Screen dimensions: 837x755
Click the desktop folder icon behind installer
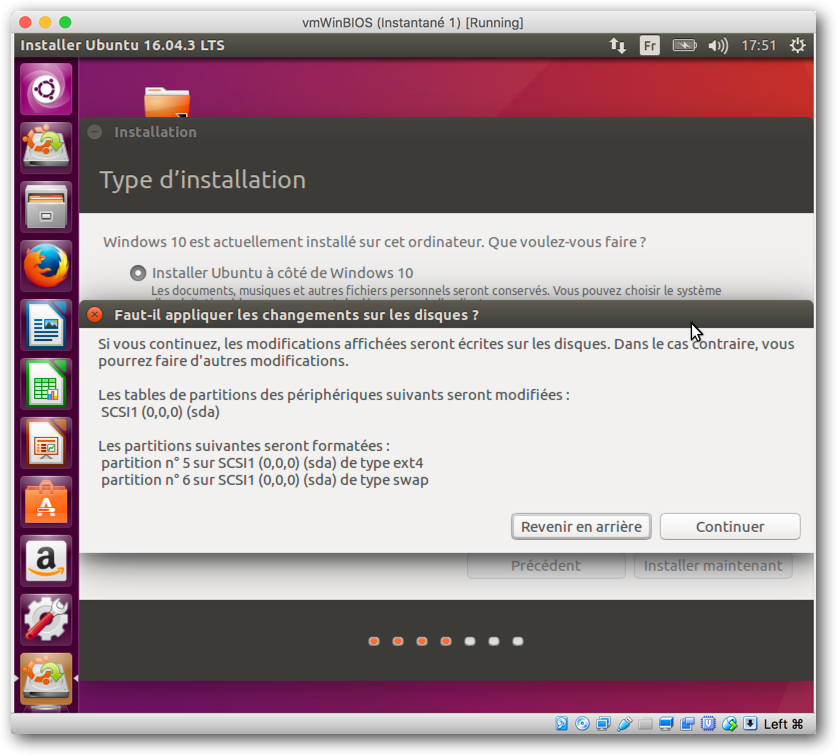pyautogui.click(x=167, y=102)
